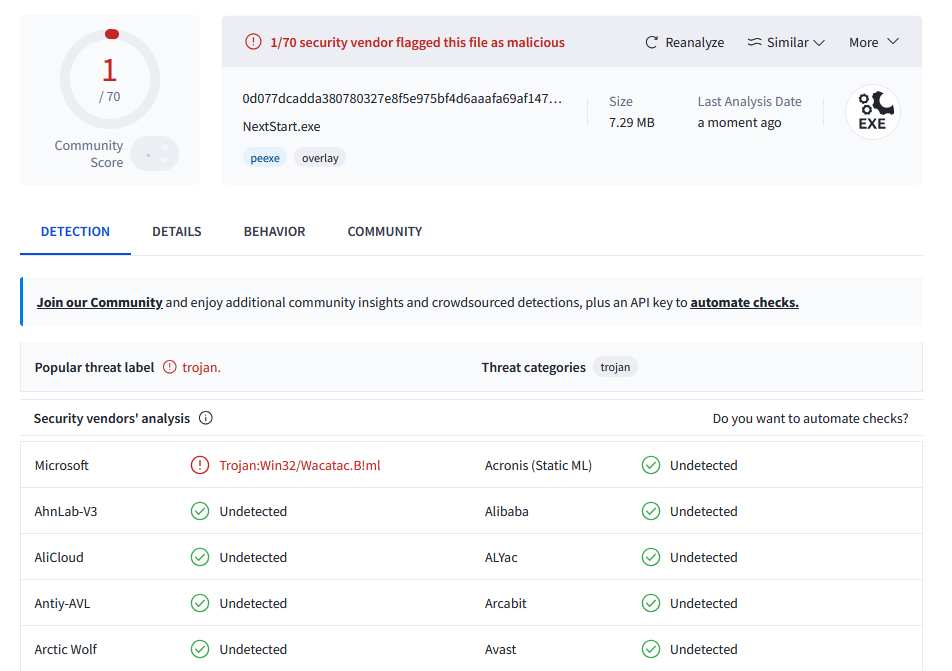Go to the COMMUNITY tab
Viewport: 952px width, 671px height.
pos(385,232)
